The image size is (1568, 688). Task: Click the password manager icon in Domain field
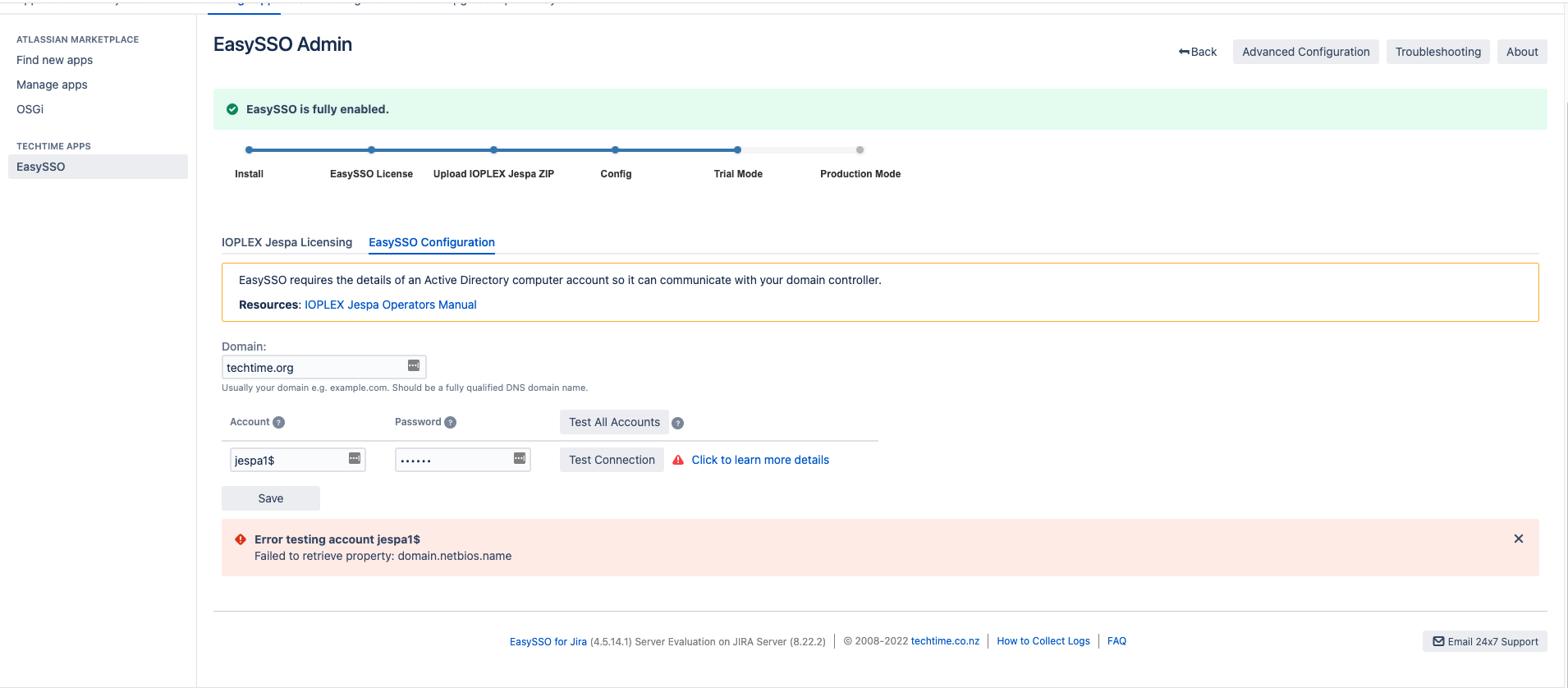(414, 366)
